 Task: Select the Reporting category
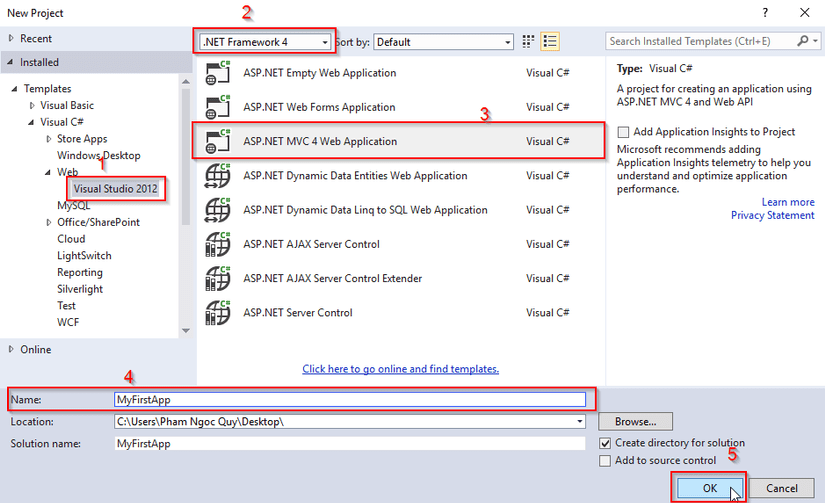[79, 273]
